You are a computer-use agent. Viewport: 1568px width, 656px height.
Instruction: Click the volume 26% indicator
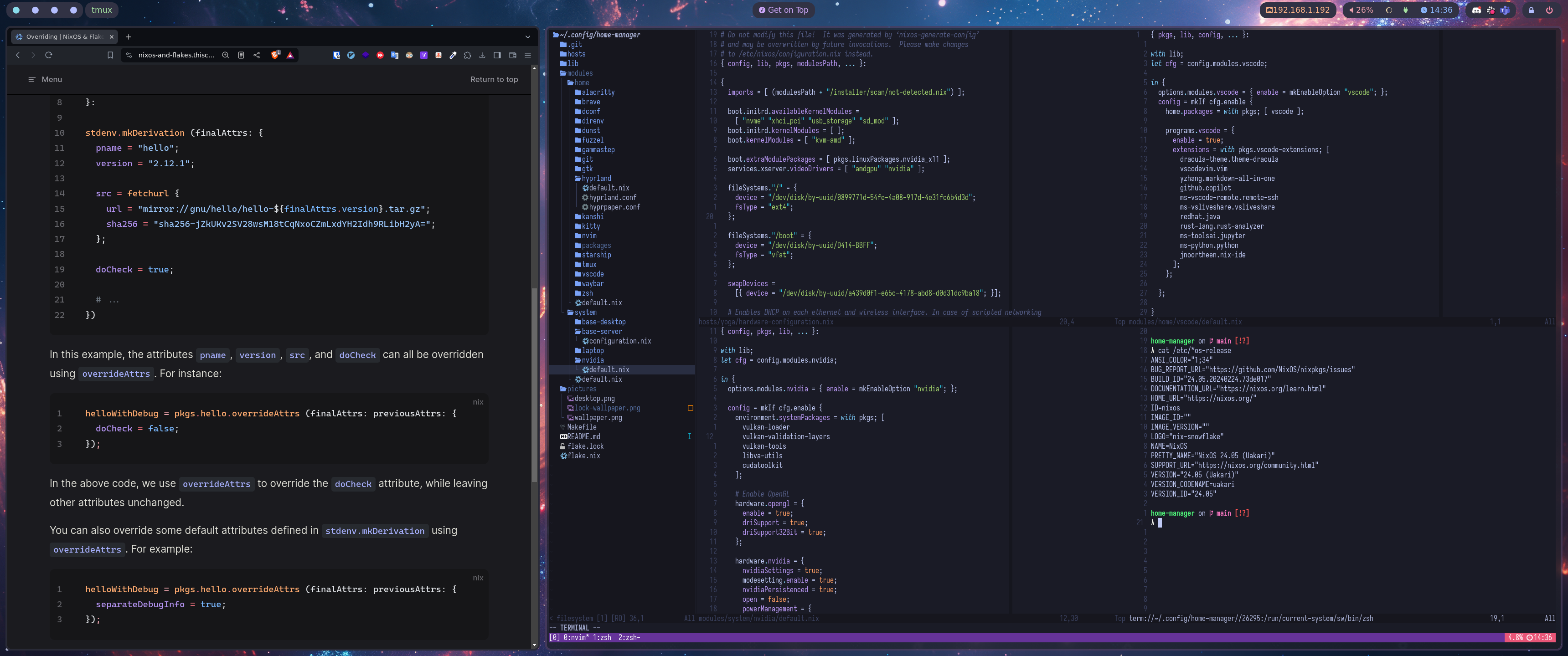coord(1361,10)
